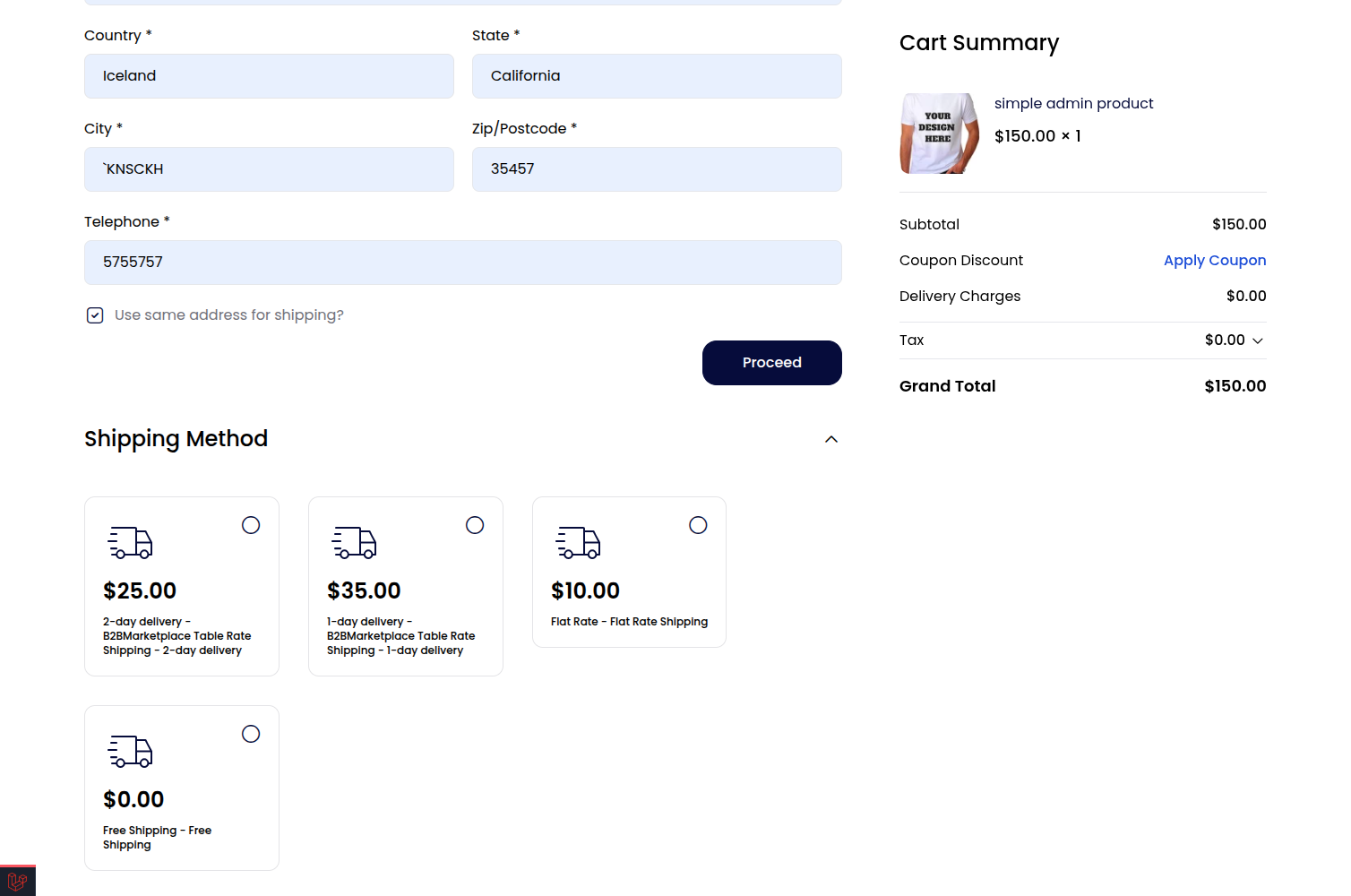The width and height of the screenshot is (1351, 896).
Task: Select the truck icon for 2-day delivery
Action: click(x=130, y=542)
